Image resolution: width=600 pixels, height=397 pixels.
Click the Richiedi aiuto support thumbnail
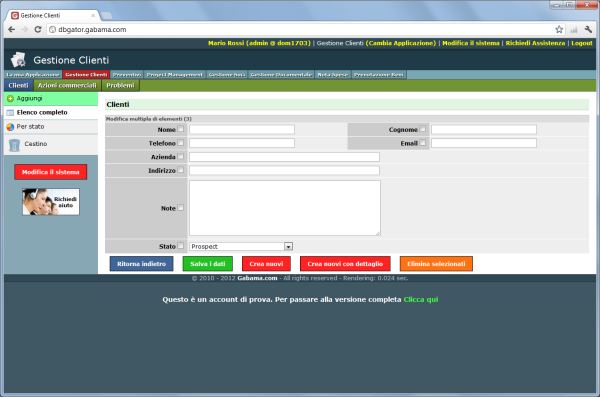coord(51,202)
